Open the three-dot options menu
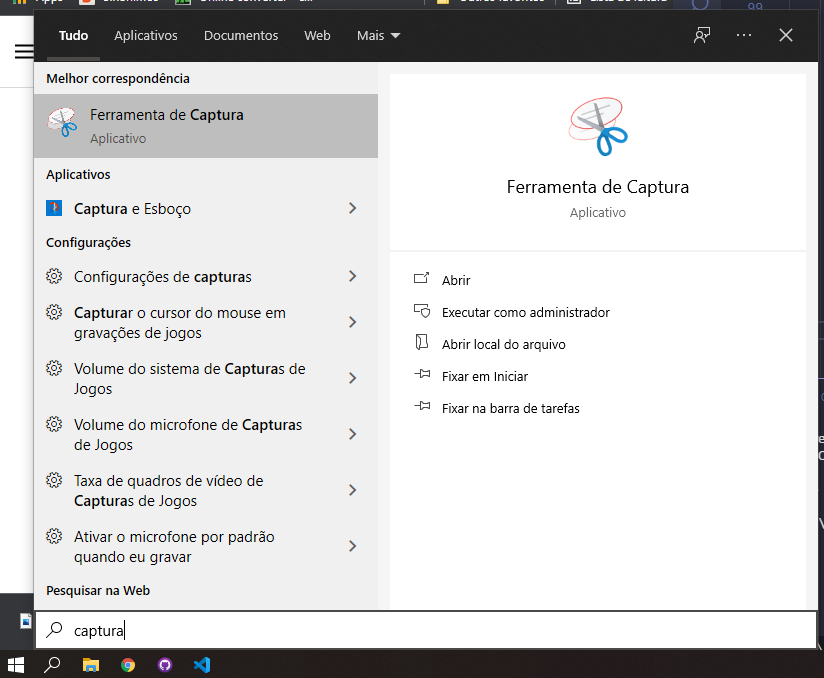 pyautogui.click(x=744, y=35)
